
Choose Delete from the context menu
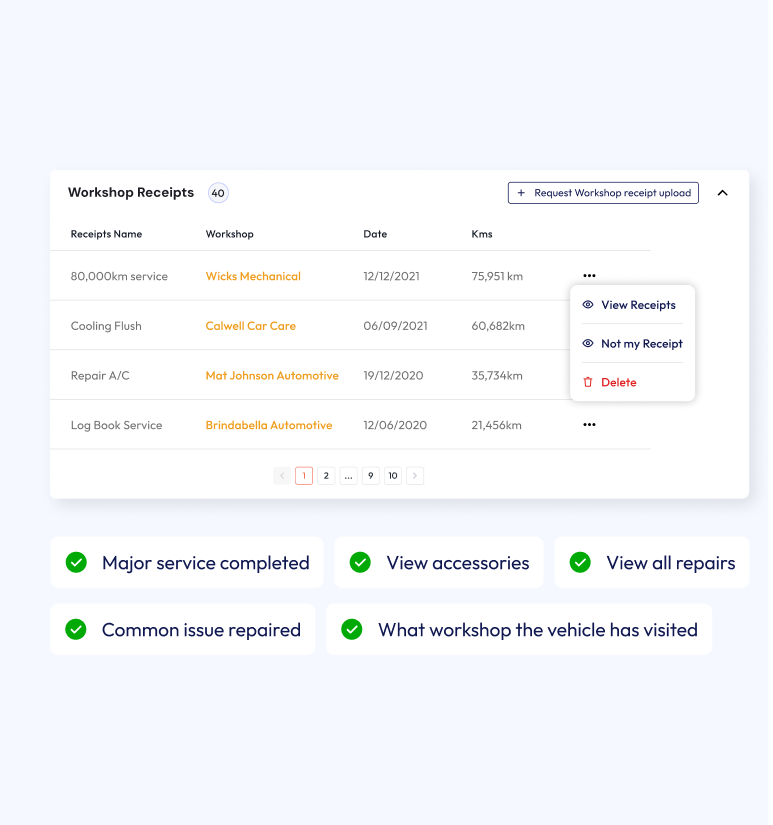tap(618, 383)
